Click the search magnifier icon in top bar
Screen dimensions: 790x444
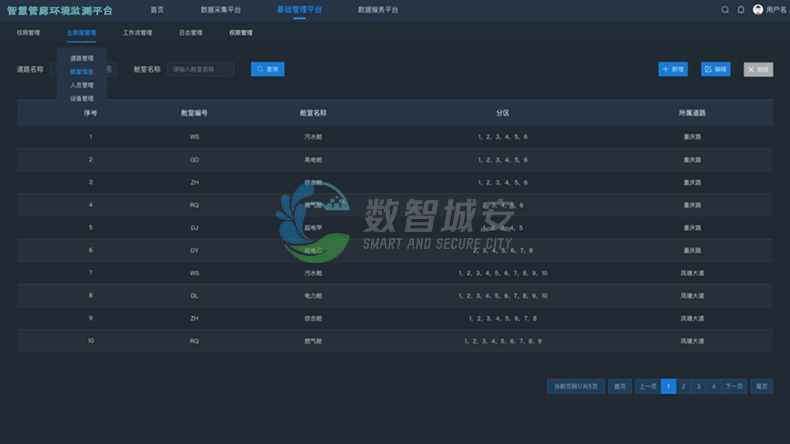point(725,10)
